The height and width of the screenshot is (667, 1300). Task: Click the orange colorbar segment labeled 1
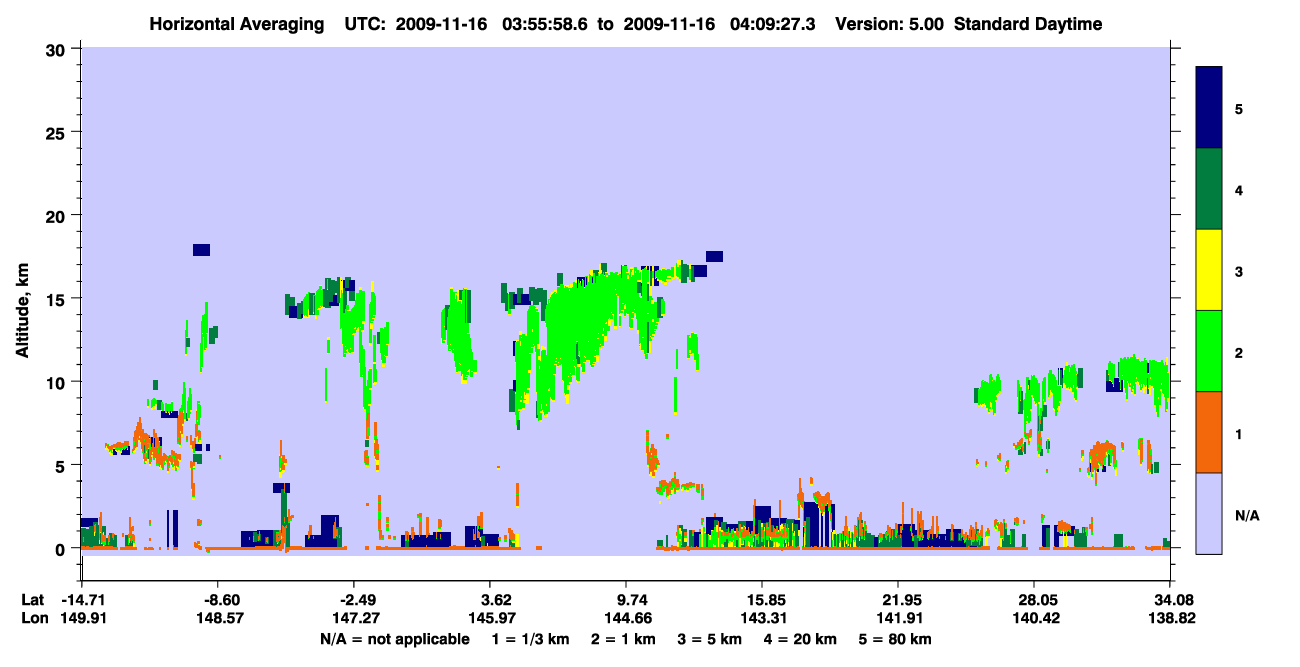(1209, 432)
